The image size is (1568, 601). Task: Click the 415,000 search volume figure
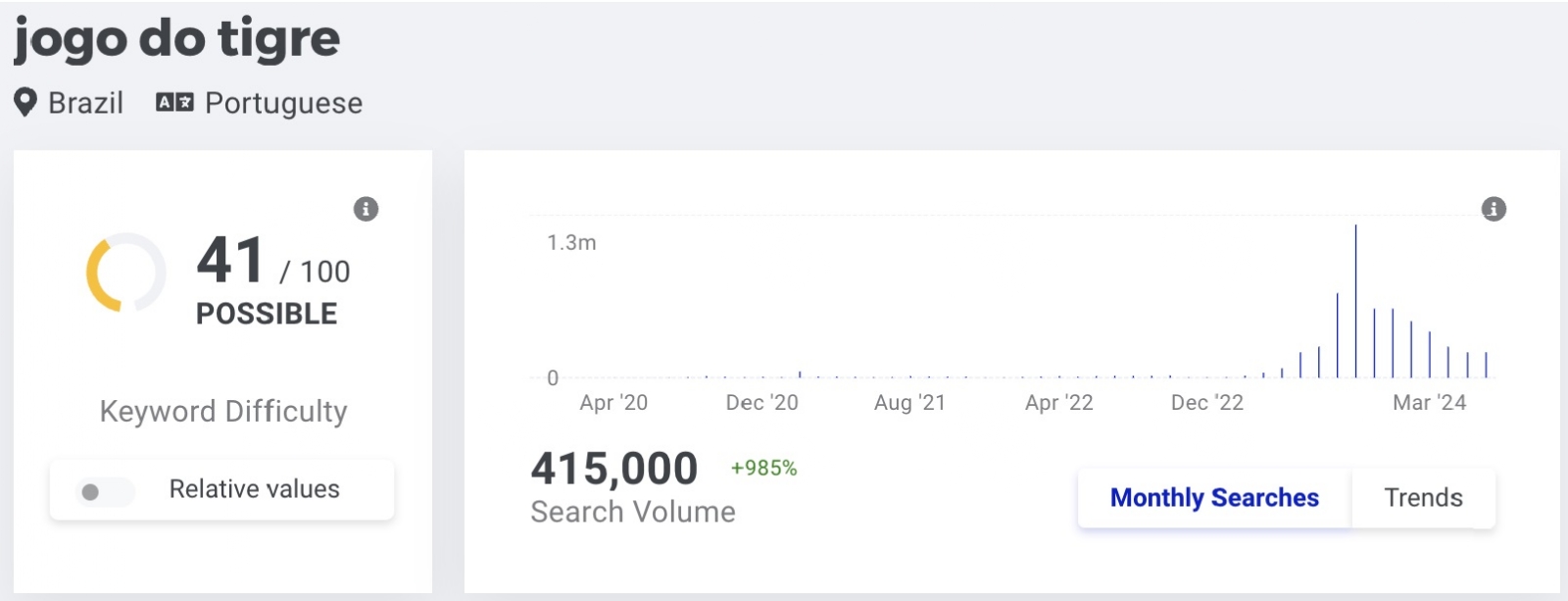click(614, 469)
